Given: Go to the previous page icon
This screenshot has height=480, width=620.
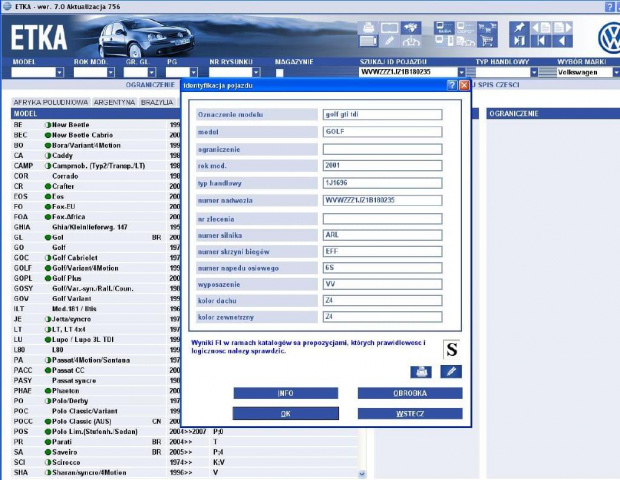Looking at the screenshot, I should point(541,27).
